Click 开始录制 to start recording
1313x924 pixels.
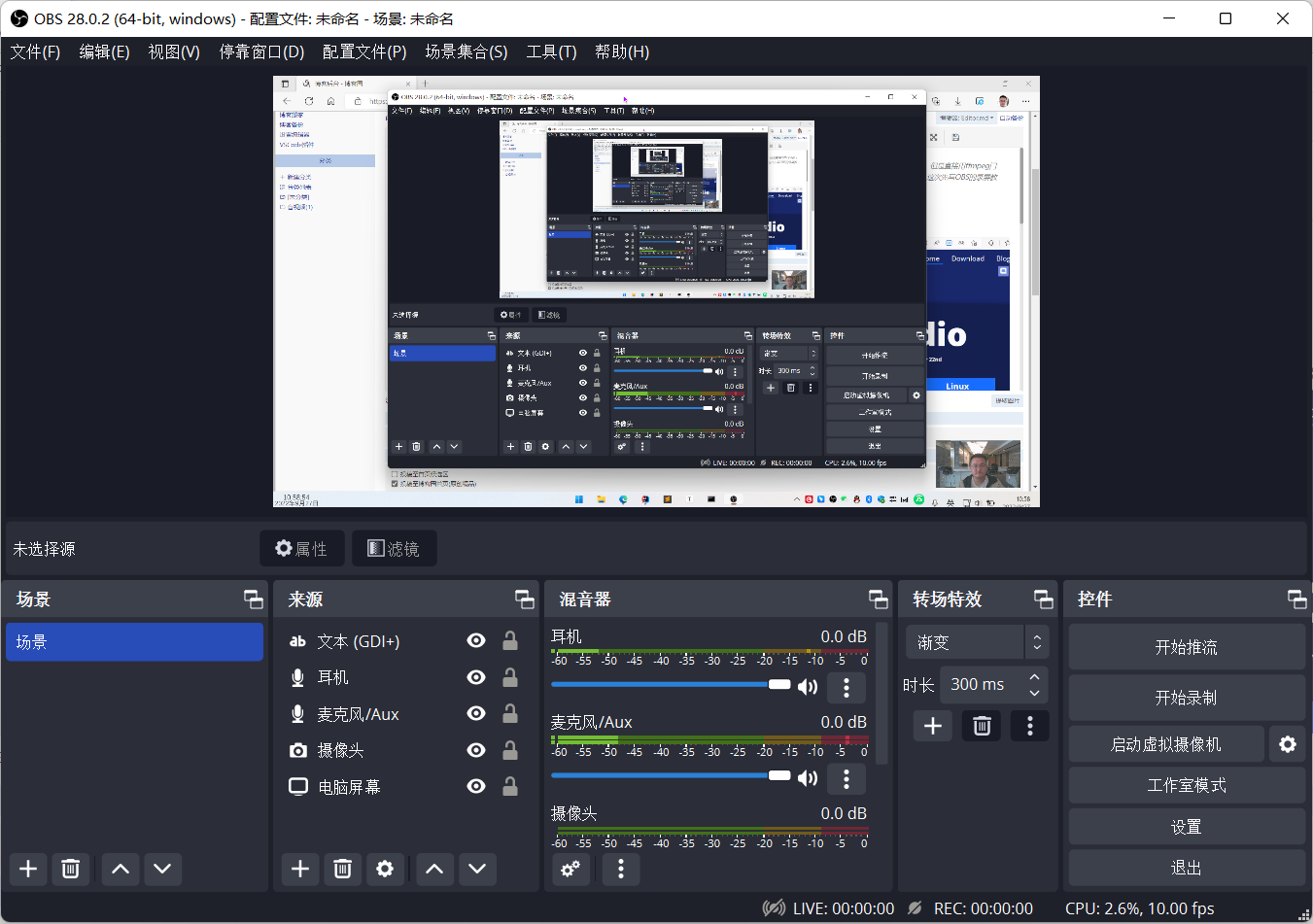(1187, 698)
